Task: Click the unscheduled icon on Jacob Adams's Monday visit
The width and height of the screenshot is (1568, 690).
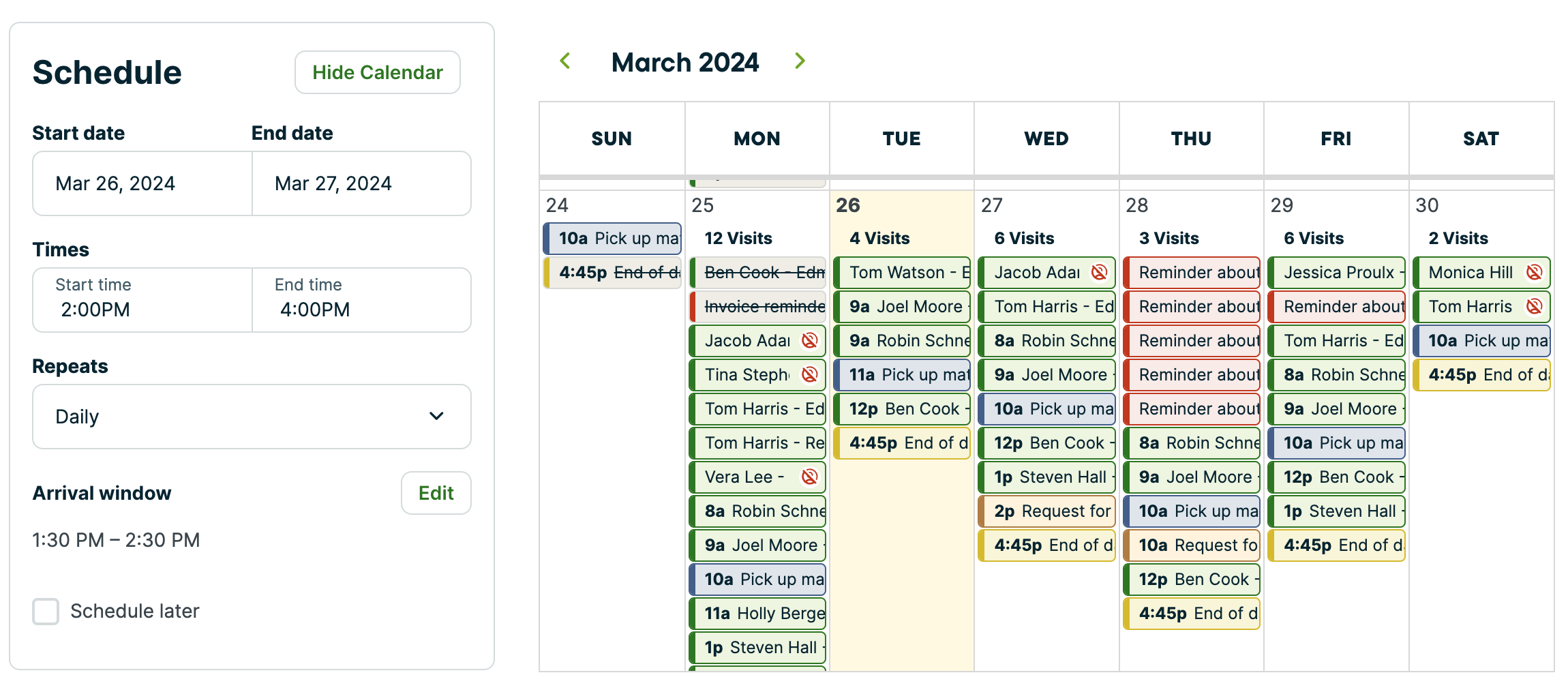Action: pyautogui.click(x=811, y=340)
